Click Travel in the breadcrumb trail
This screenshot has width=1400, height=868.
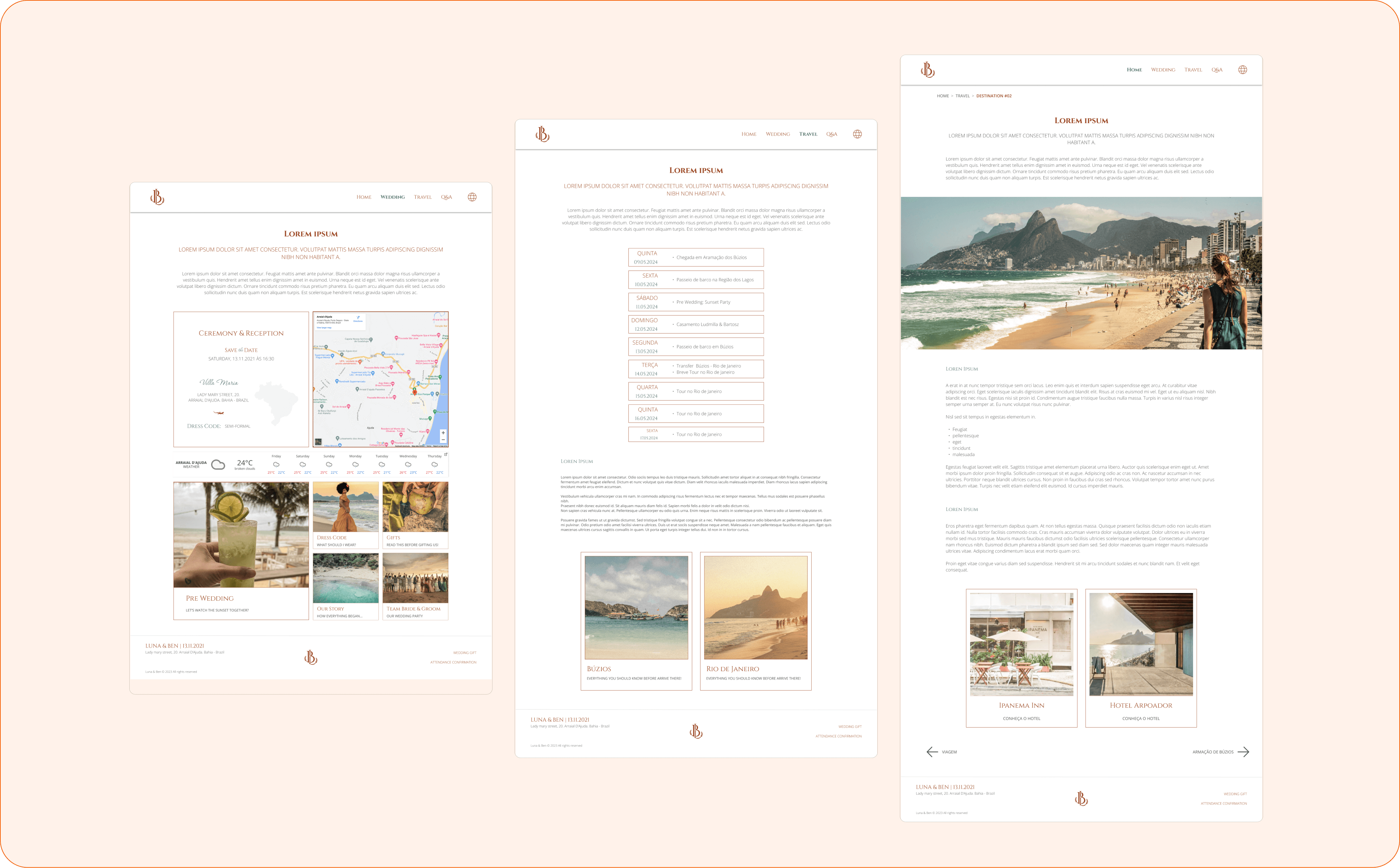tap(962, 96)
